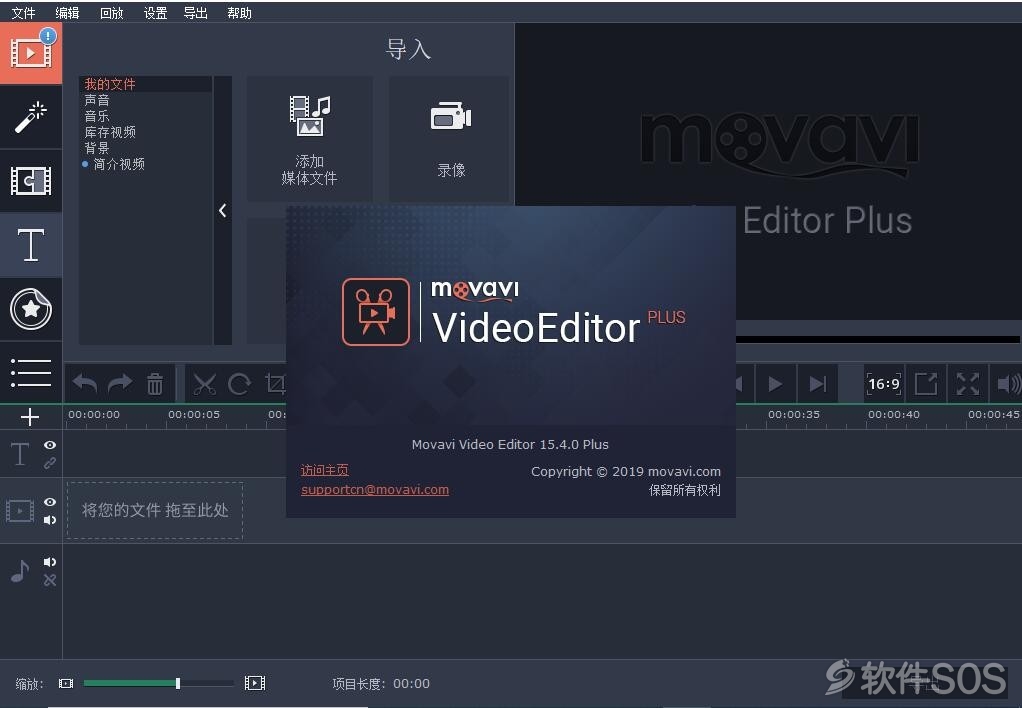The height and width of the screenshot is (708, 1022).
Task: Click timeline ruler at 00:00:40
Action: [x=894, y=415]
